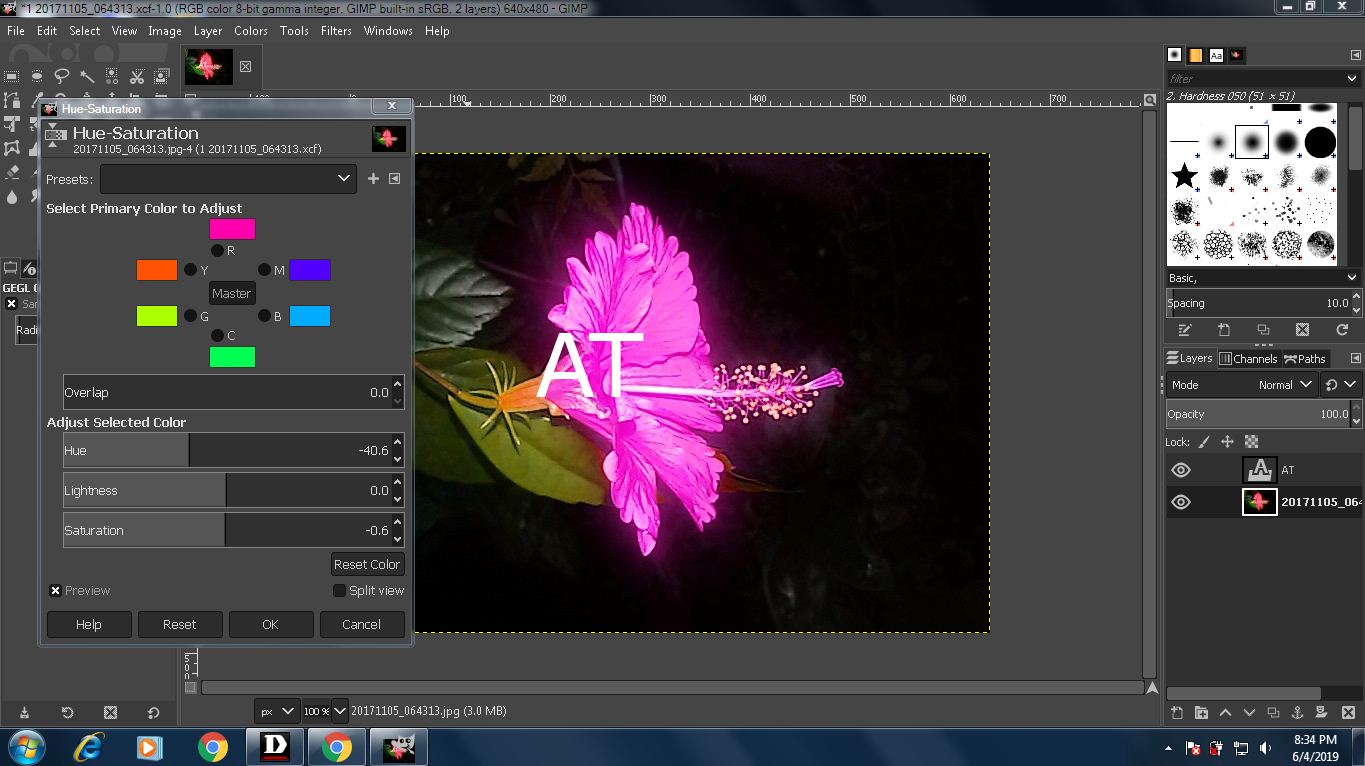Image resolution: width=1365 pixels, height=766 pixels.
Task: Click the Delete brush icon
Action: (1302, 330)
